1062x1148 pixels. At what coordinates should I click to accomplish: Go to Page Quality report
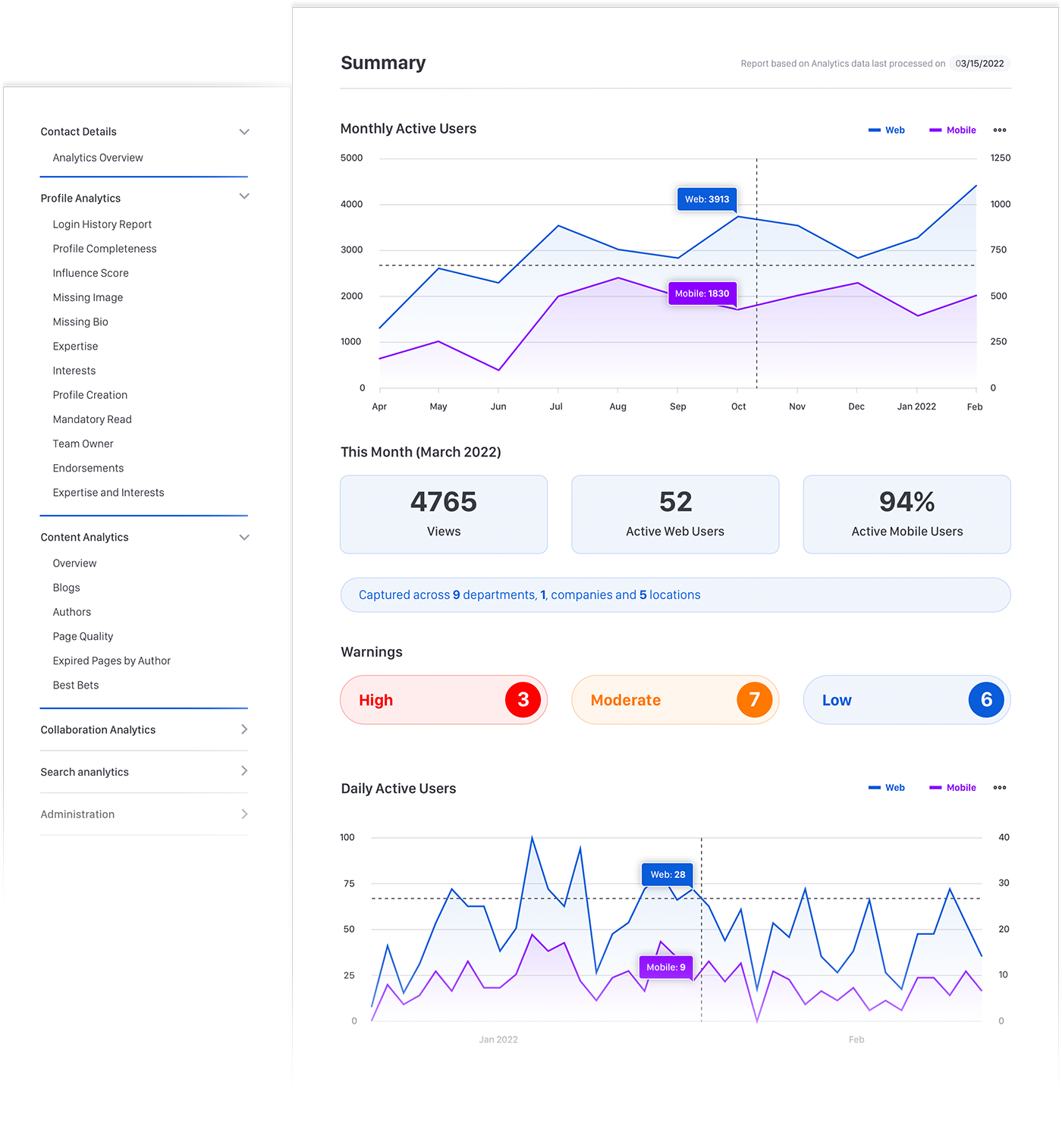(x=83, y=636)
